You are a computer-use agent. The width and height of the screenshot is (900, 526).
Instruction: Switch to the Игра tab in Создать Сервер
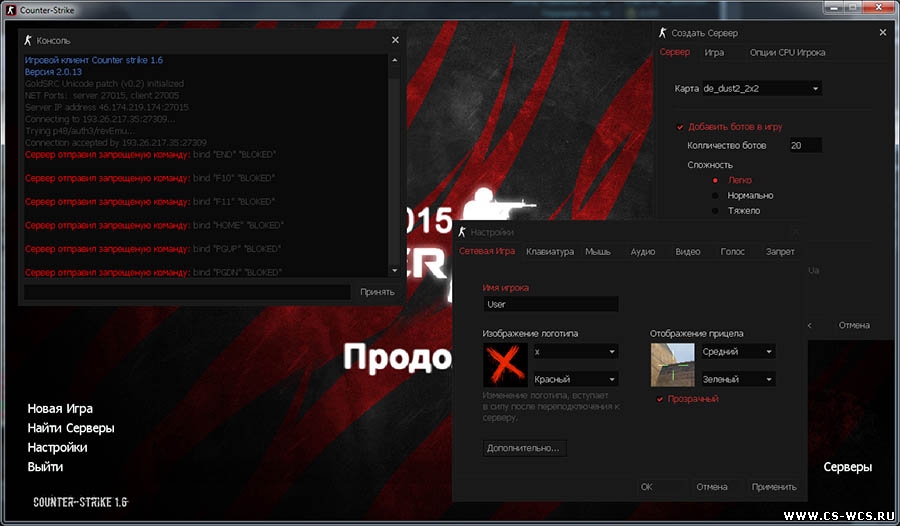coord(714,52)
